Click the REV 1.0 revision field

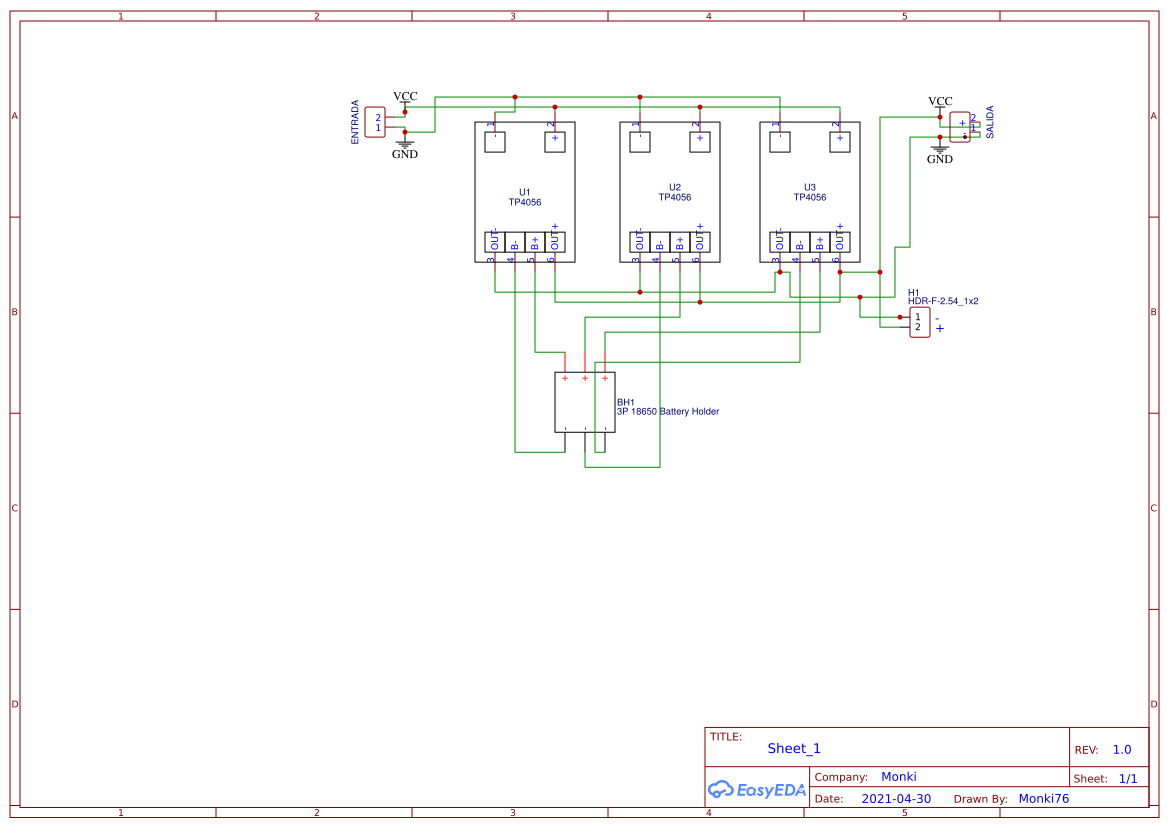click(1119, 748)
